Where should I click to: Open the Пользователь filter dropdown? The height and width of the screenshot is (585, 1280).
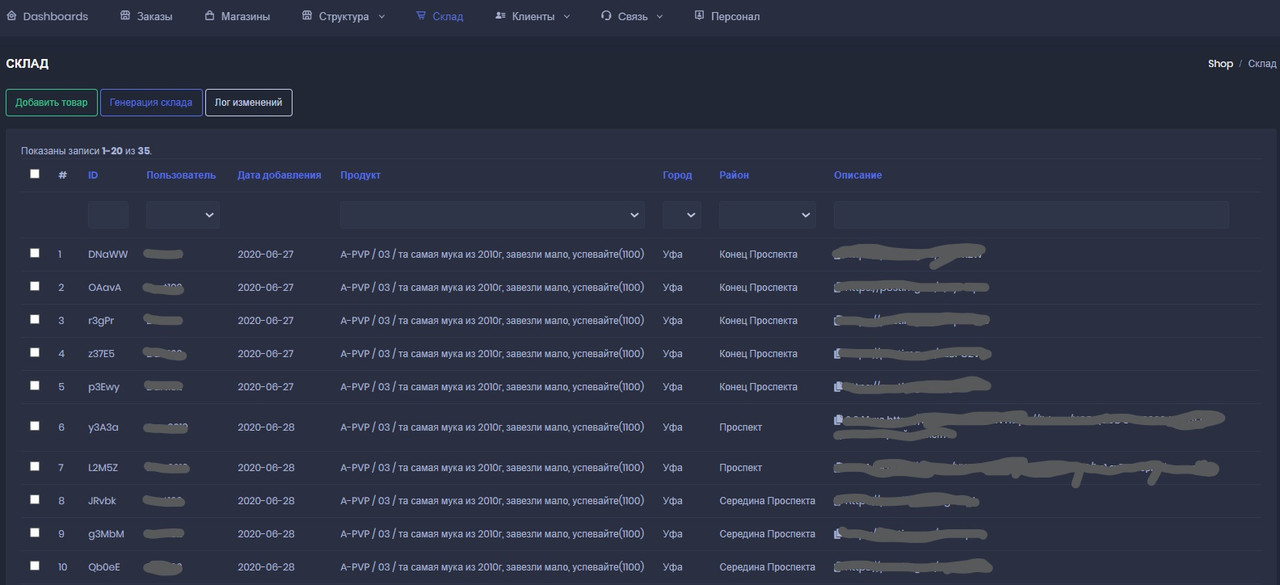183,215
